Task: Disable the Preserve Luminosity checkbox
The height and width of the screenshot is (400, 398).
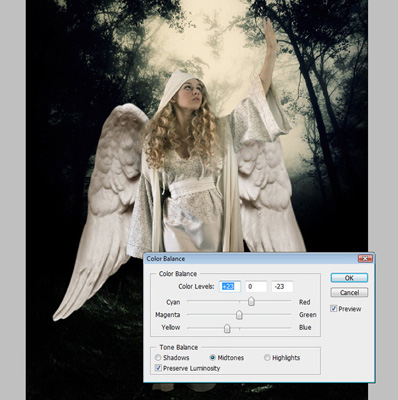Action: (158, 368)
